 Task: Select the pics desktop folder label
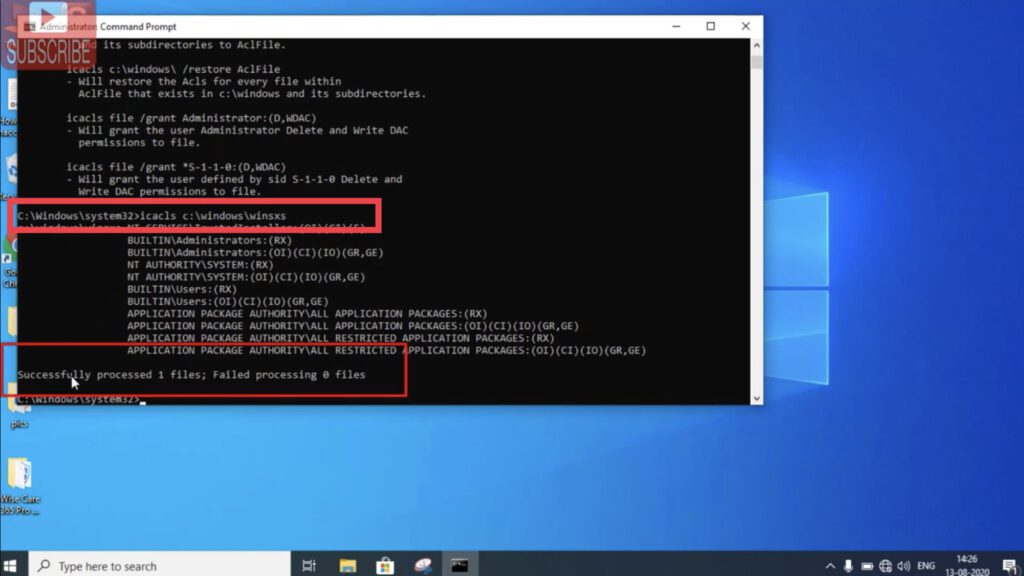(x=20, y=424)
